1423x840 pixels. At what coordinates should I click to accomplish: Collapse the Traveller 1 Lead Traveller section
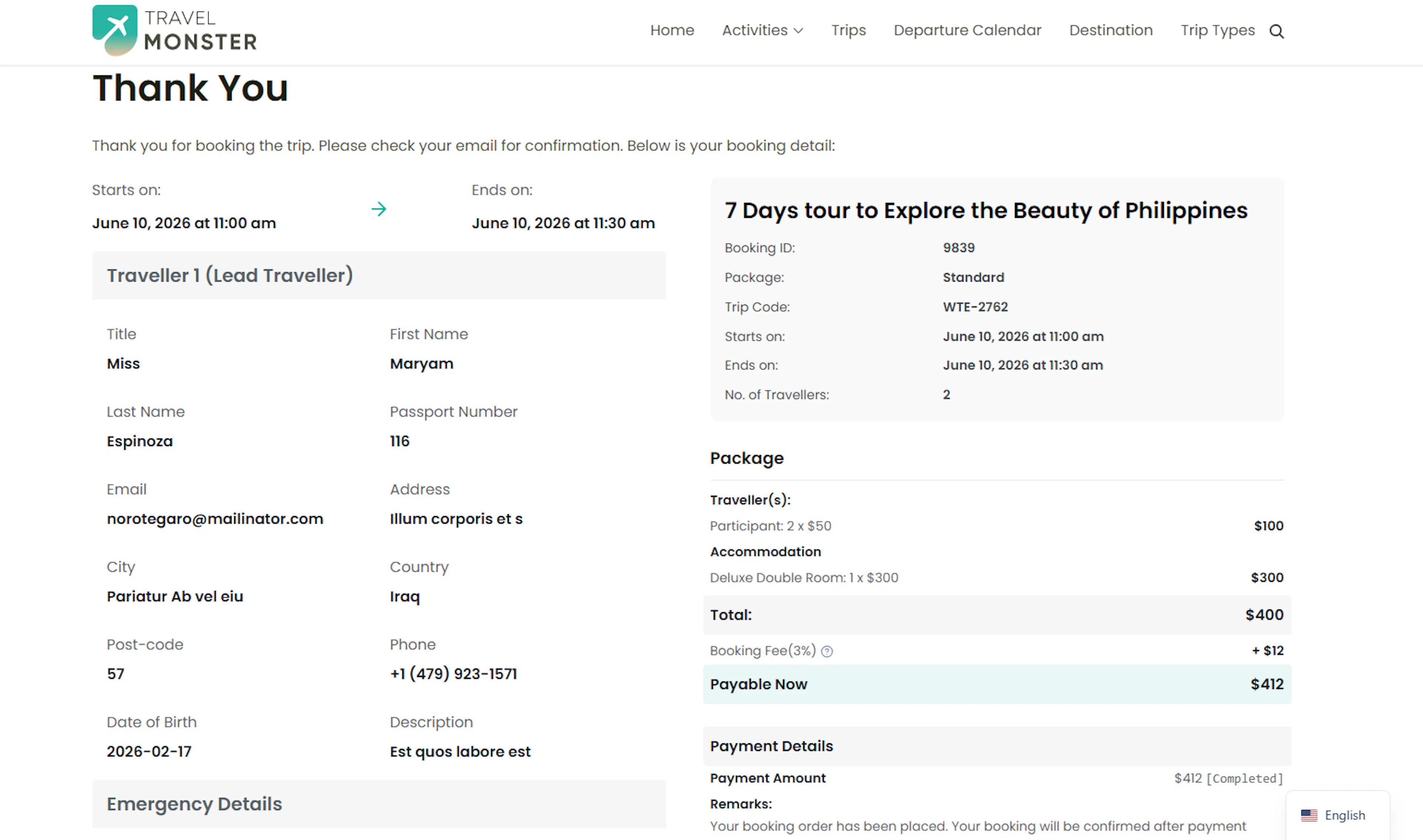click(x=379, y=276)
